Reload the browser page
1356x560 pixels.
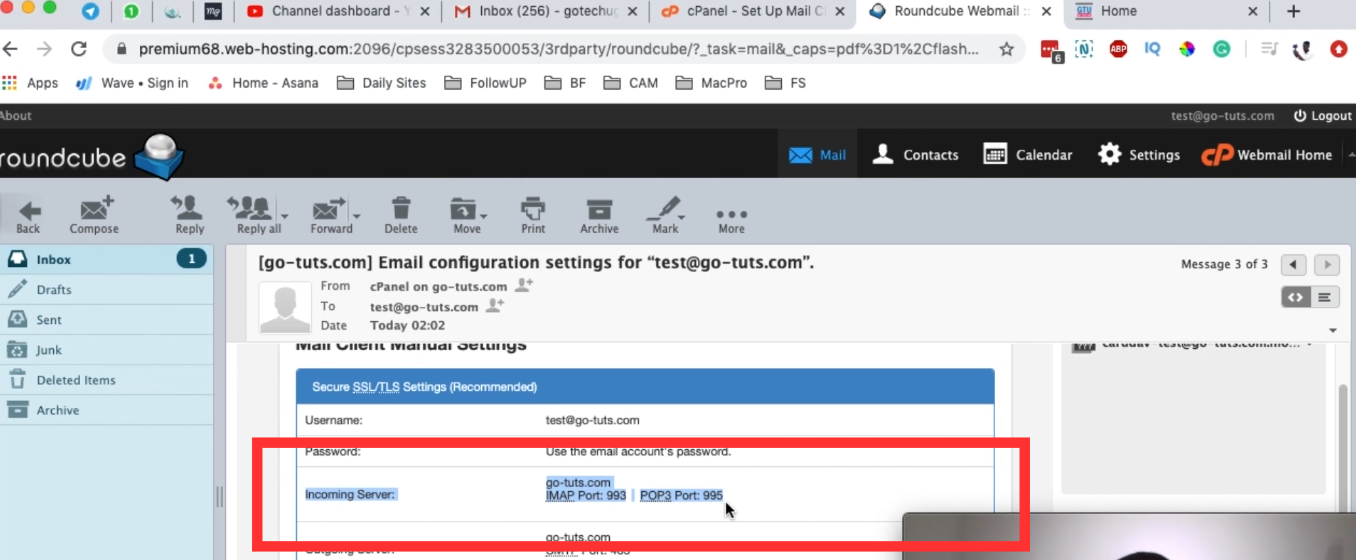point(79,49)
